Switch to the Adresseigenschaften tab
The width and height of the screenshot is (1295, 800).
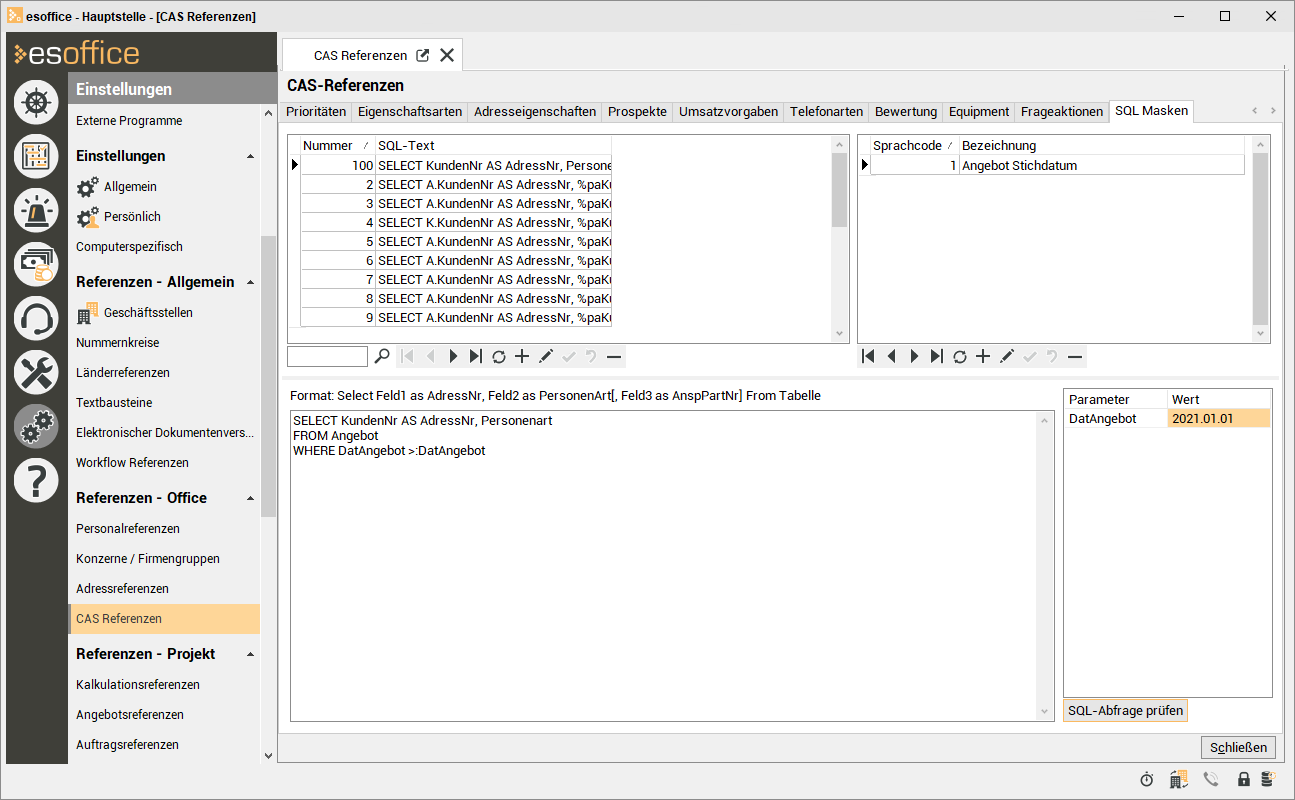point(535,112)
